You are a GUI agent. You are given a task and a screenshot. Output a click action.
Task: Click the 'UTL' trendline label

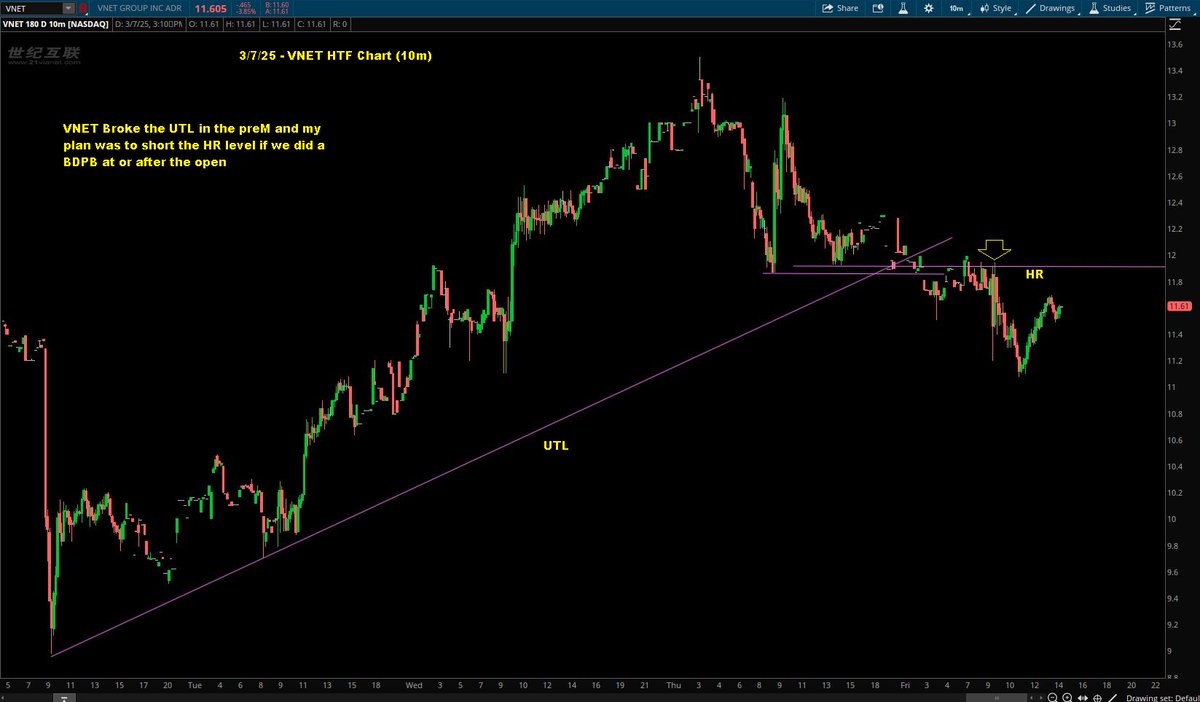(x=556, y=446)
